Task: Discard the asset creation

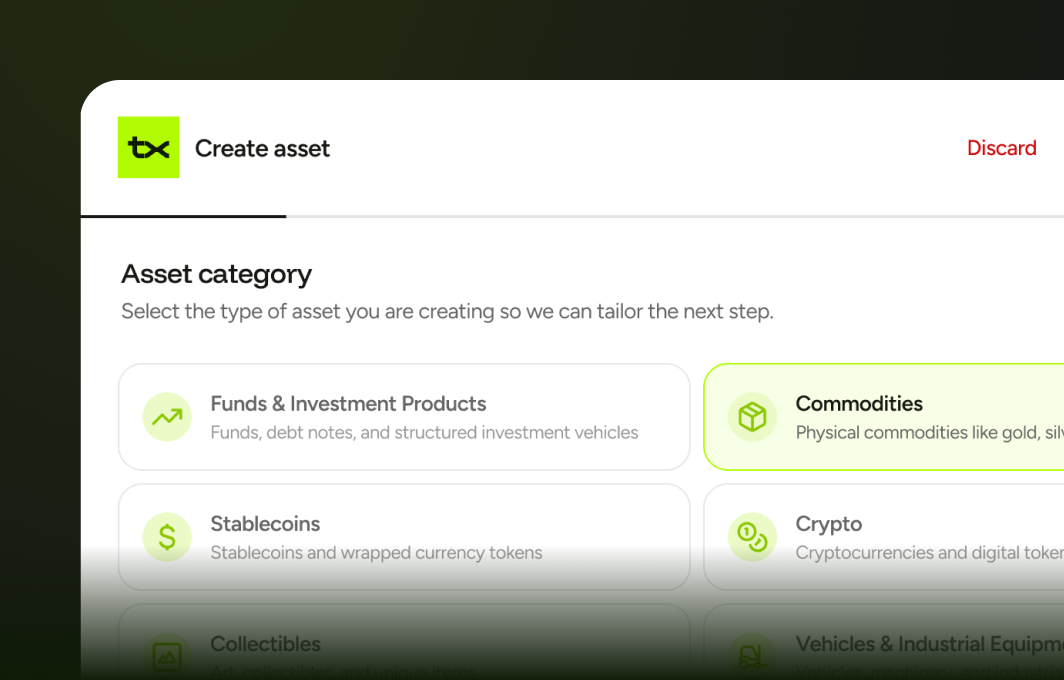Action: (x=1001, y=148)
